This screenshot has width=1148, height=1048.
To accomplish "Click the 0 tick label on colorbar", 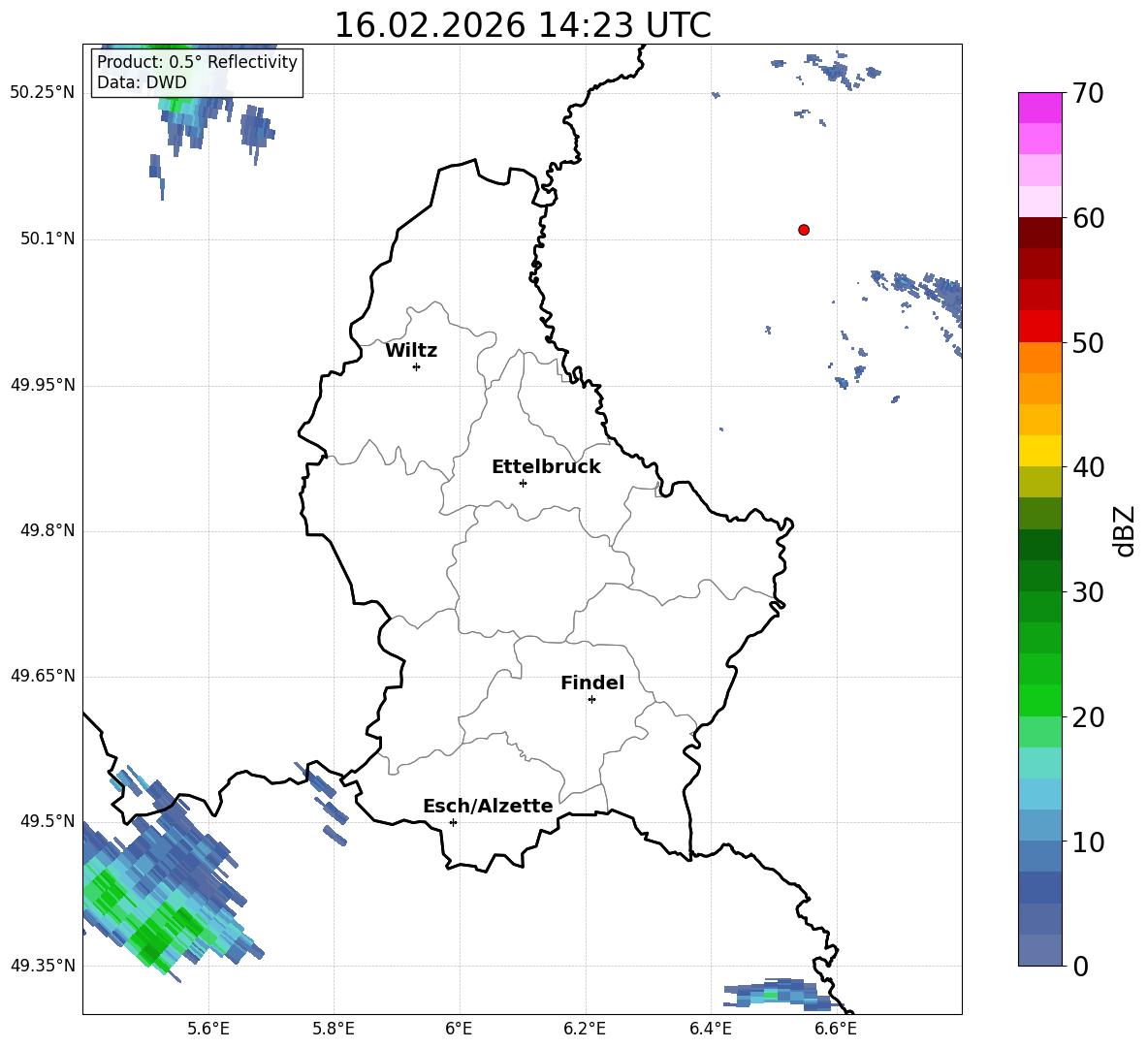I will (1080, 966).
